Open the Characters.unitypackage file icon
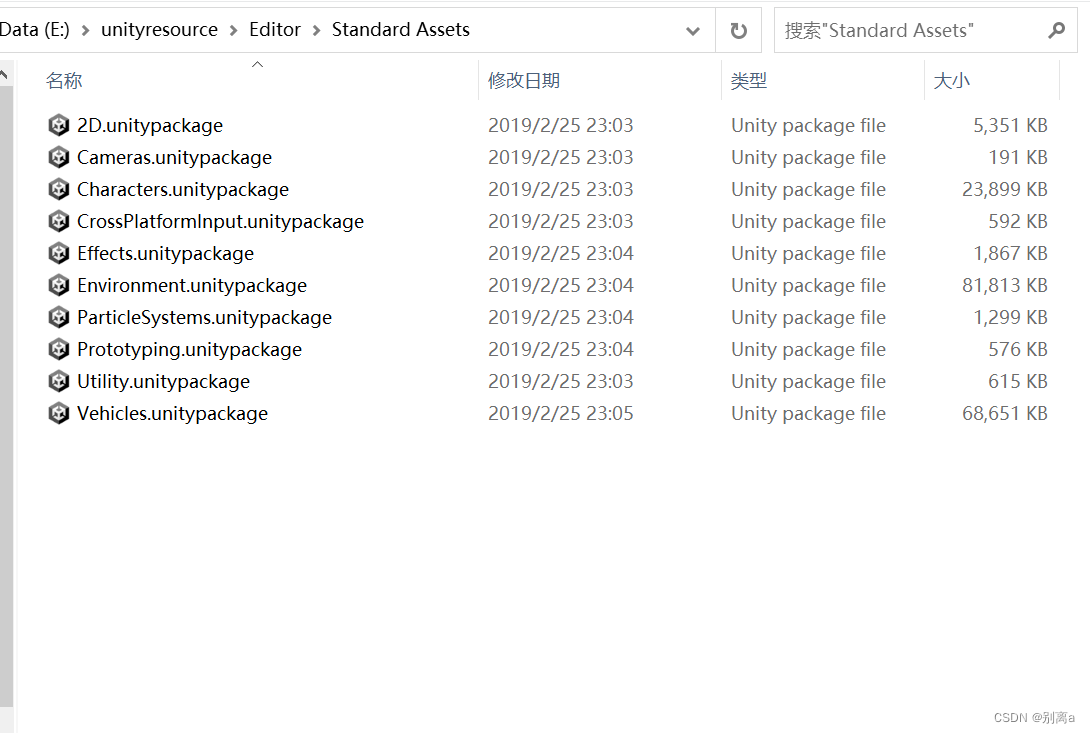The width and height of the screenshot is (1090, 733). pyautogui.click(x=58, y=189)
